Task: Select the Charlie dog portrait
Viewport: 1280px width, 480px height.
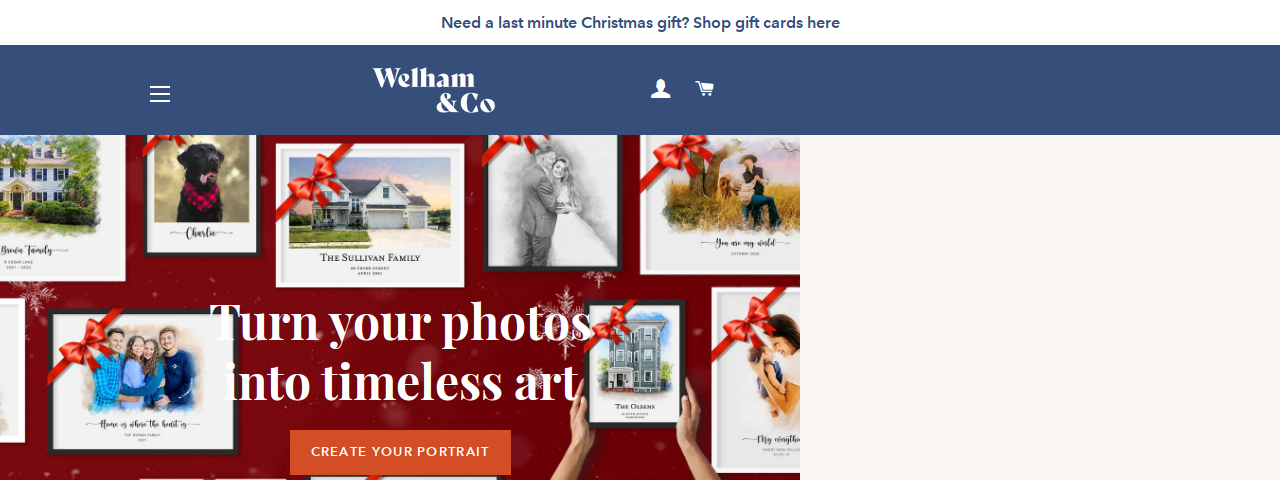Action: click(202, 195)
